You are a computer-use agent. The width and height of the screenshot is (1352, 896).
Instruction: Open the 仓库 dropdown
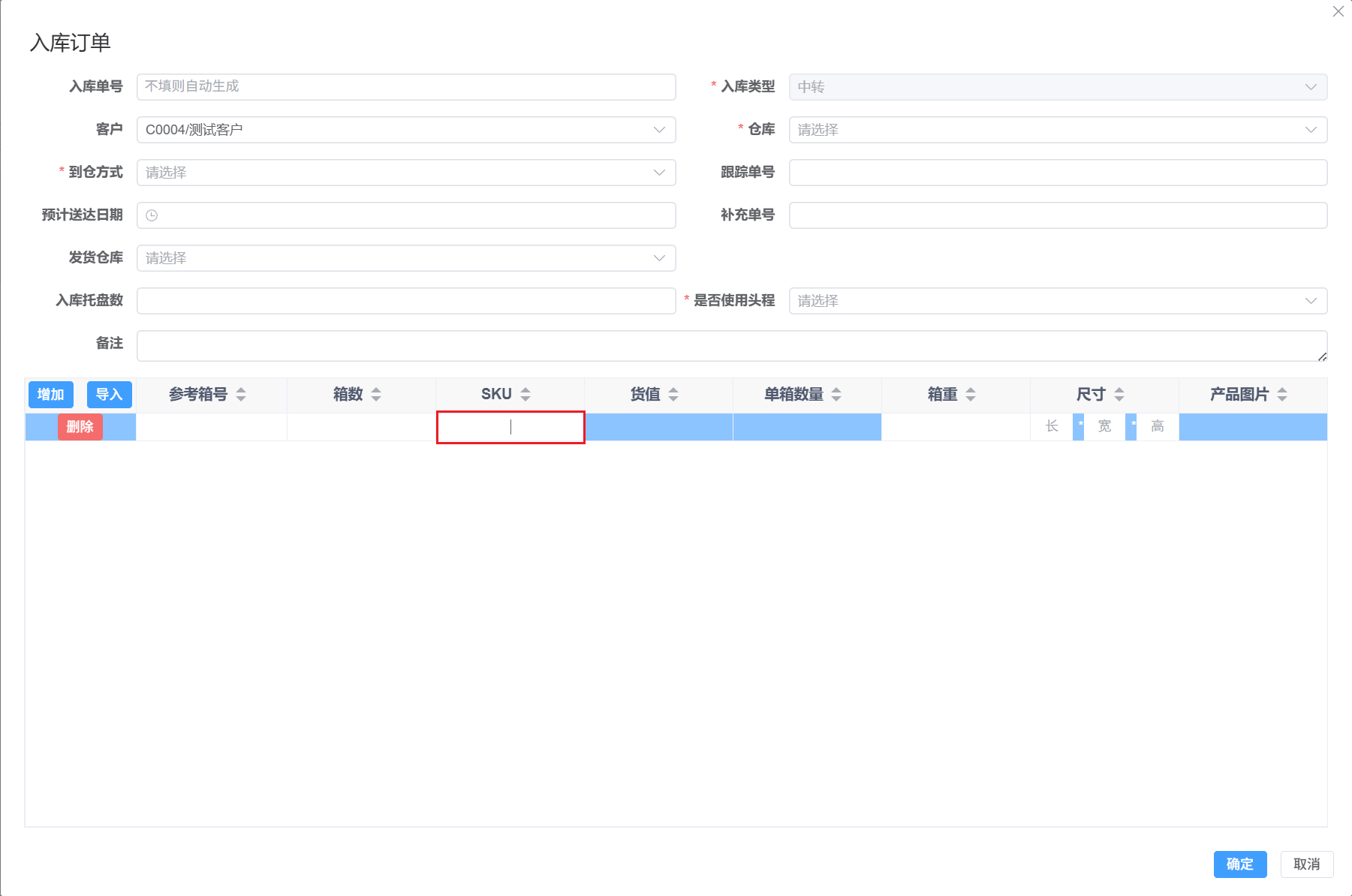click(1311, 129)
